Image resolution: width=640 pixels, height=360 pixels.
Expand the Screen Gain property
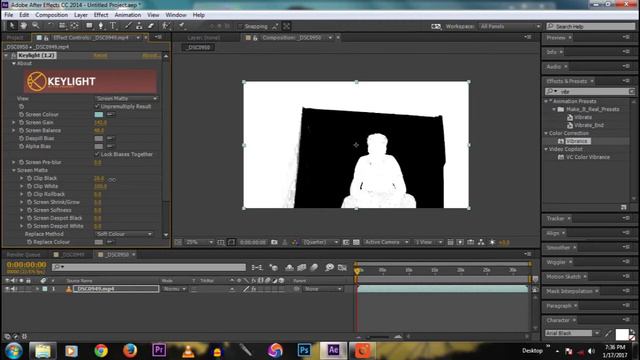14,122
